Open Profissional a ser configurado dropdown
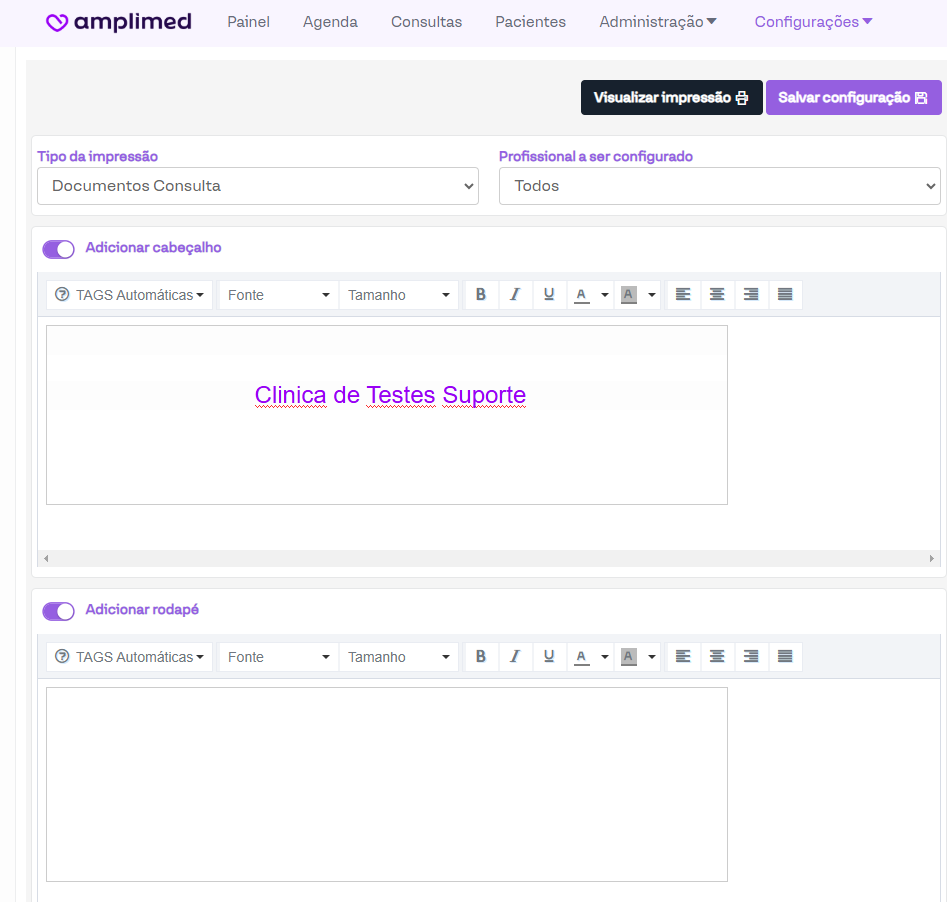947x902 pixels. coord(719,186)
